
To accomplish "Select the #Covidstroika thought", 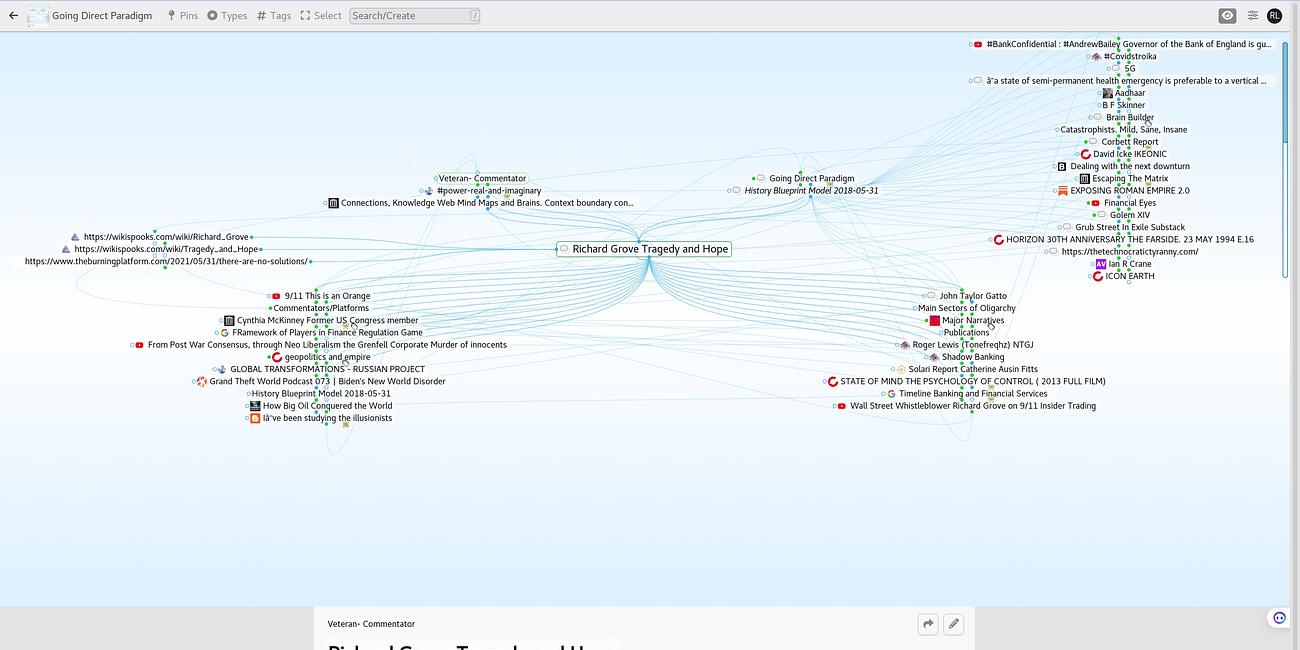I will coord(1129,57).
